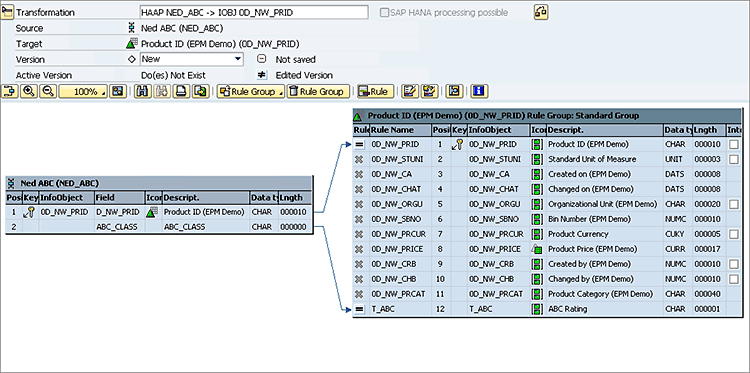This screenshot has width=750, height=373.
Task: Open the New Rule Group dropdown button
Action: 251,91
